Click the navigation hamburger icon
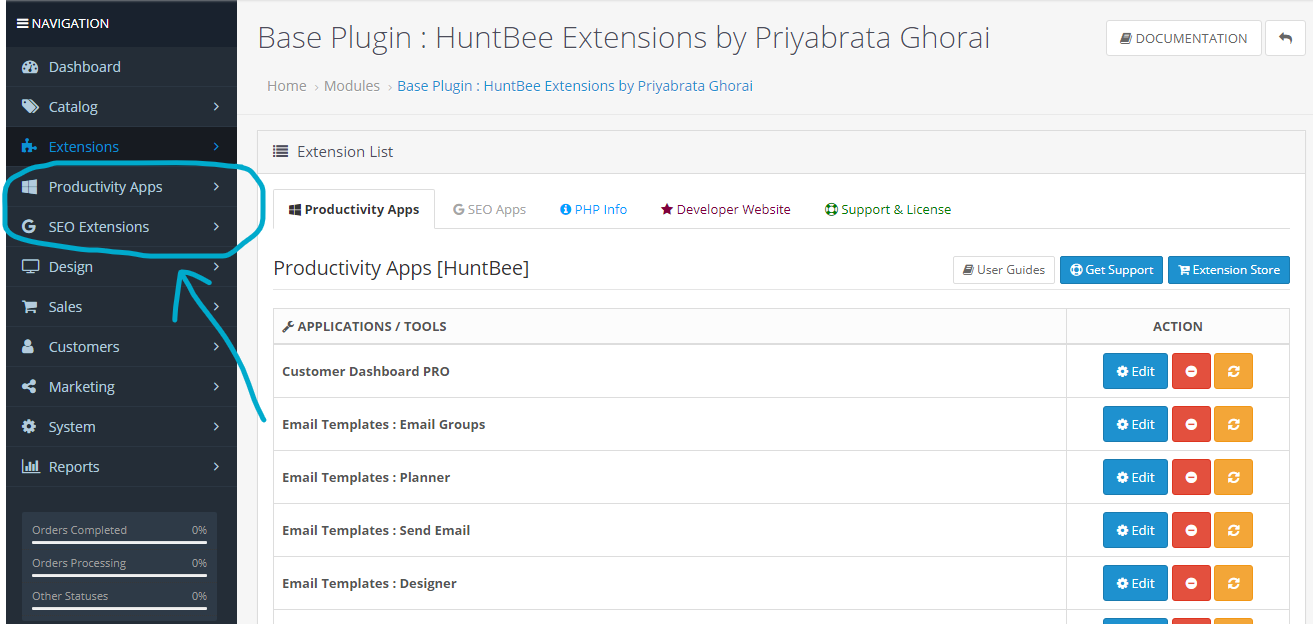Viewport: 1313px width, 624px height. 22,23
